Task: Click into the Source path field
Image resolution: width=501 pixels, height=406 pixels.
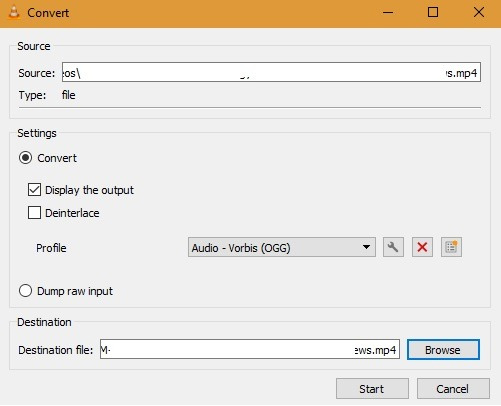Action: 271,72
